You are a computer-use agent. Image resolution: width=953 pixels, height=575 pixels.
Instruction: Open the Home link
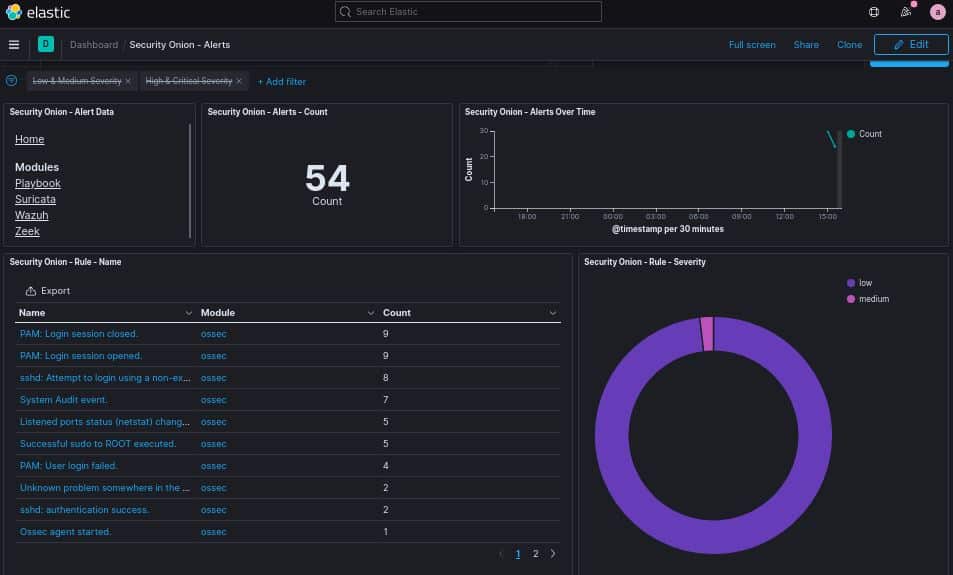tap(29, 139)
